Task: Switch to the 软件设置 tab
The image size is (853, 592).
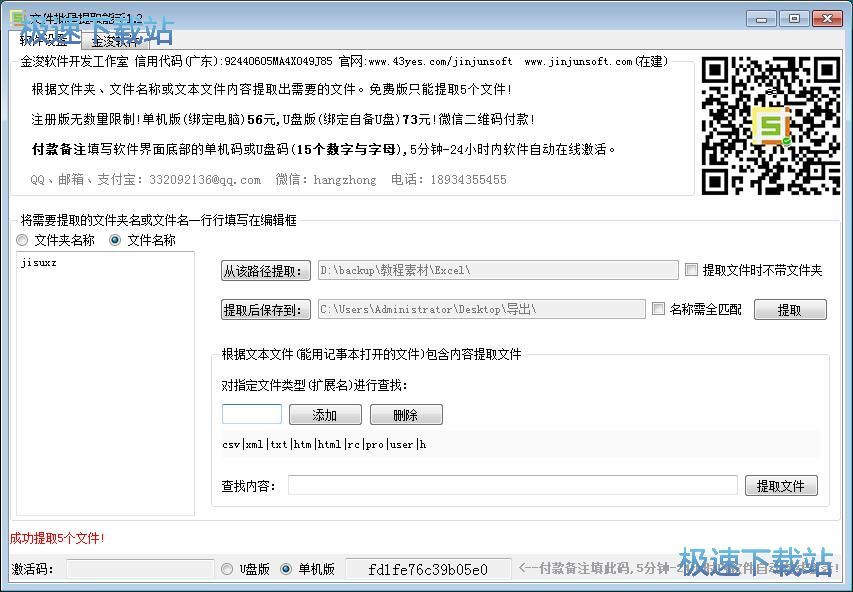Action: point(44,40)
